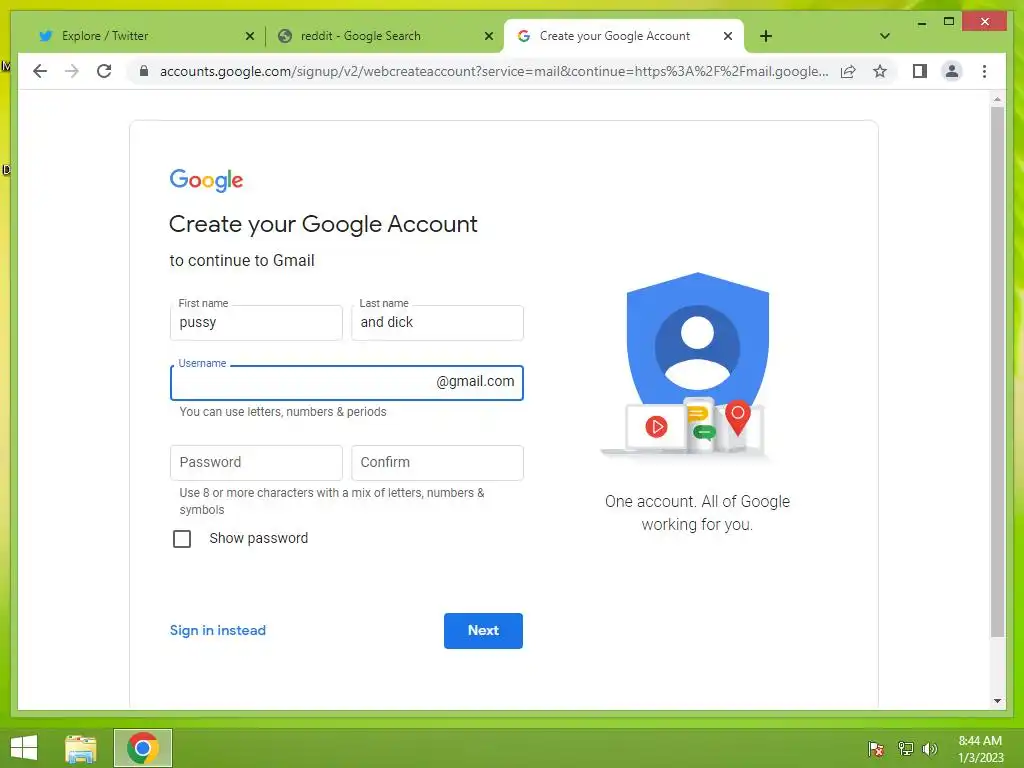Click the Chrome taskbar icon
1024x768 pixels.
[x=143, y=748]
